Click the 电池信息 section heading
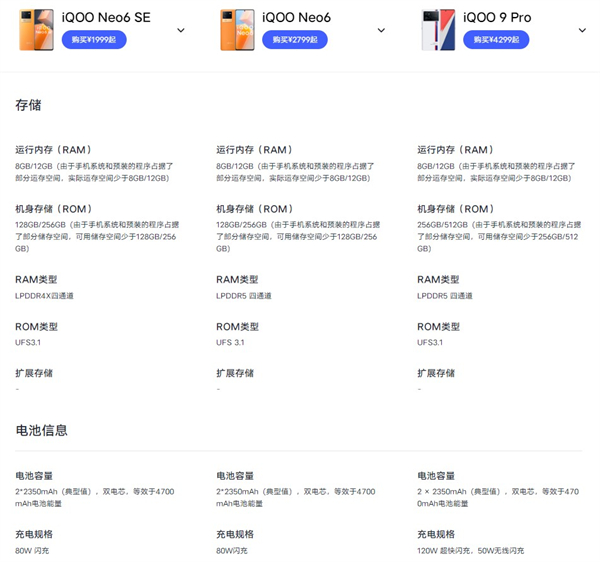 point(42,430)
